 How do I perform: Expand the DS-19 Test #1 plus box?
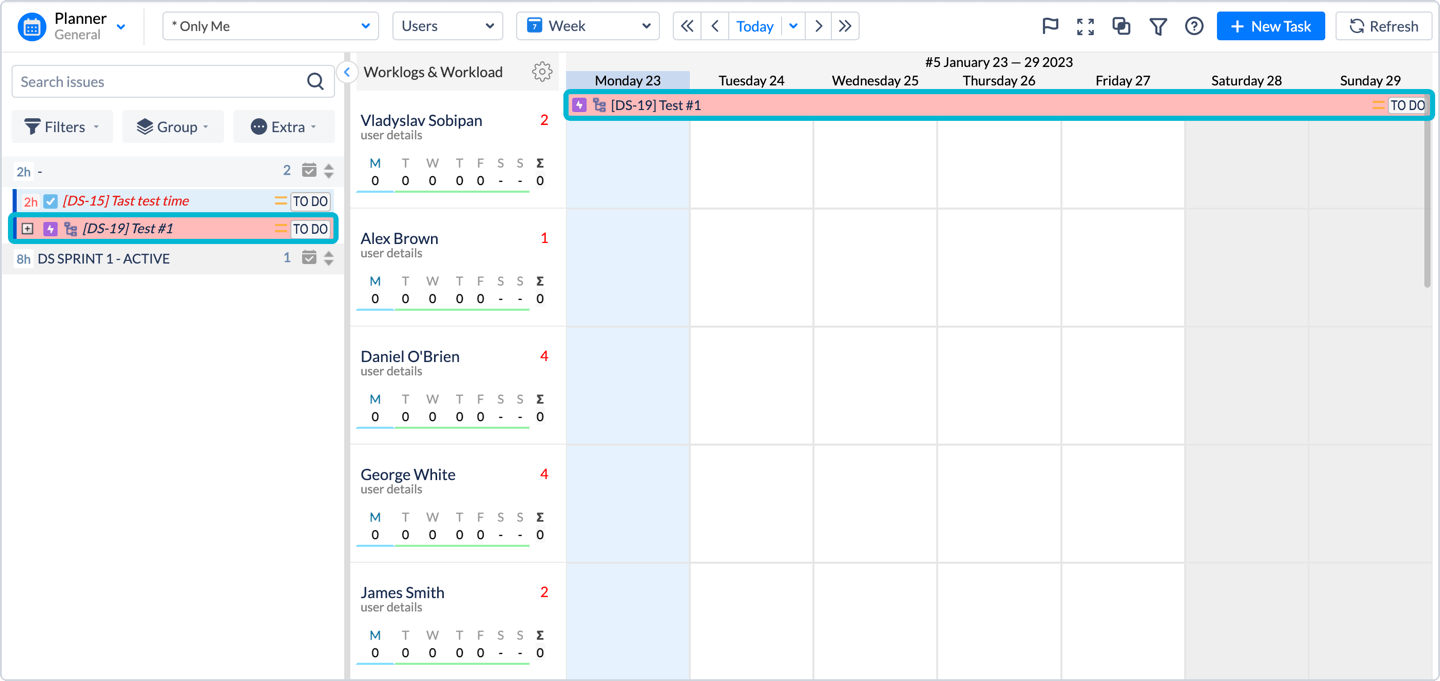tap(28, 229)
